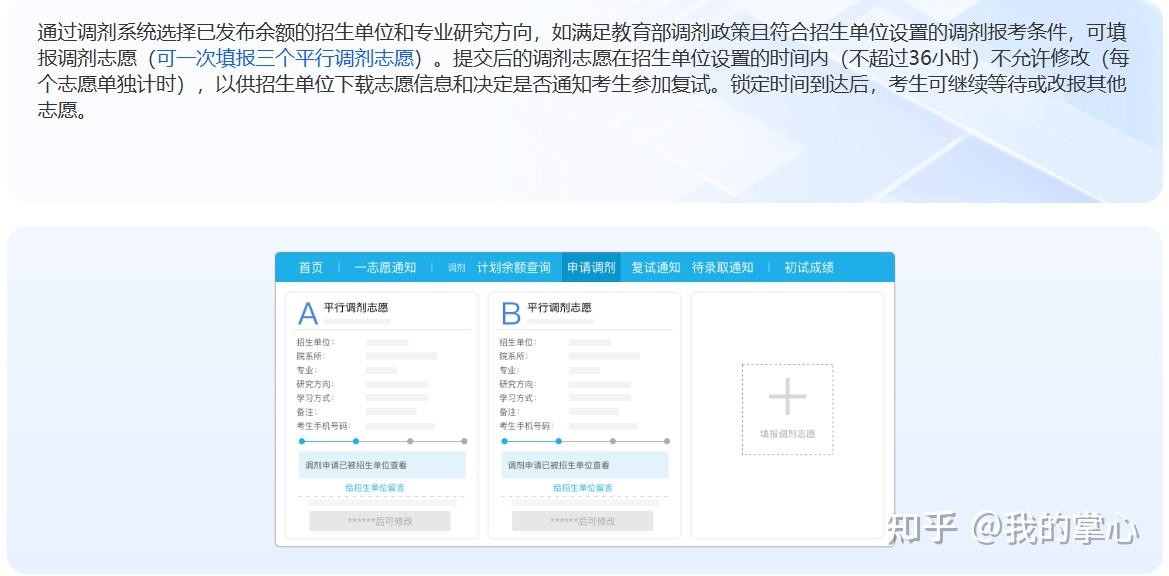Click the plus icon to add a volunteer
Viewport: 1169px width, 576px height.
point(787,397)
